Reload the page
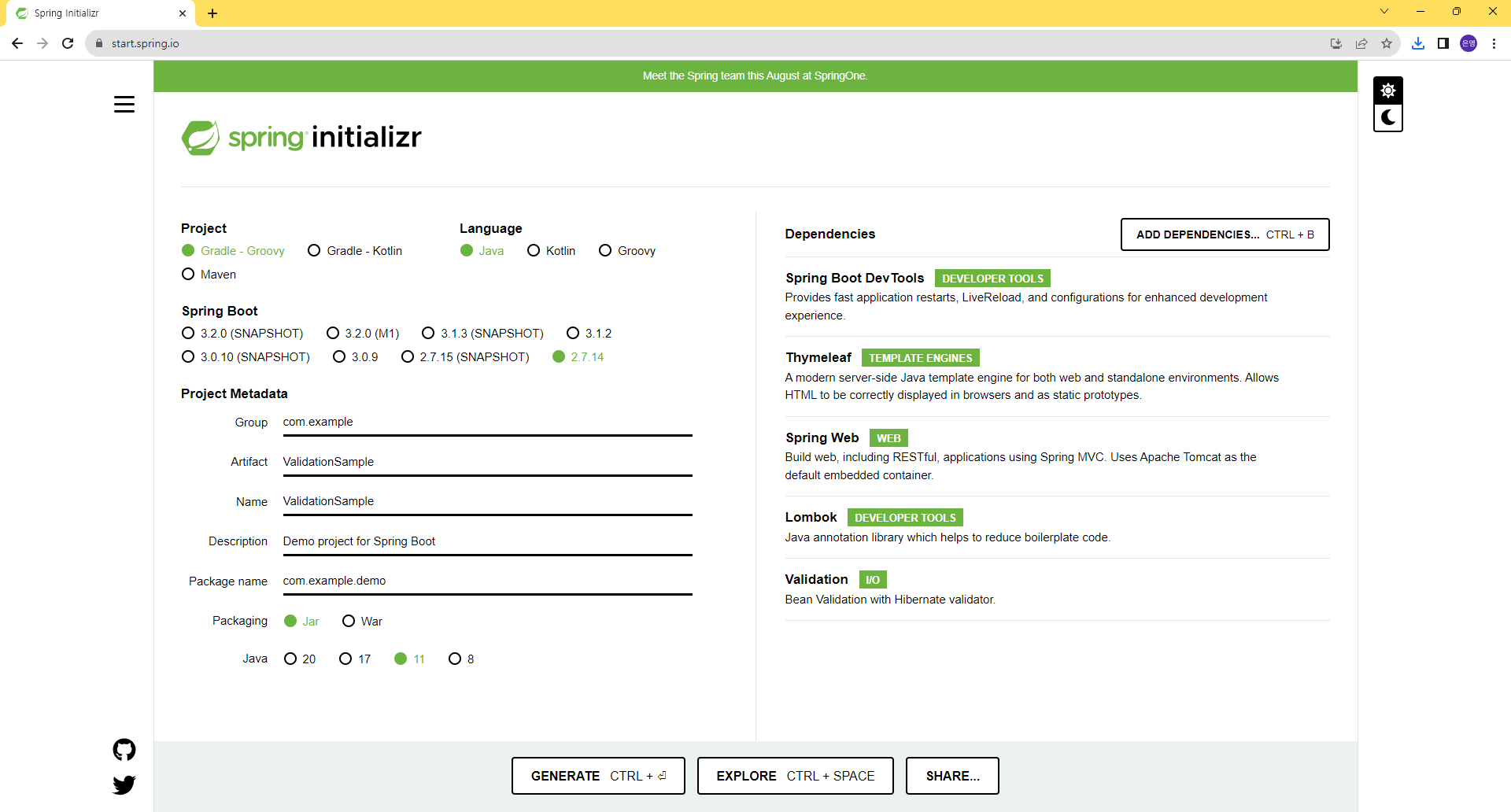 68,43
